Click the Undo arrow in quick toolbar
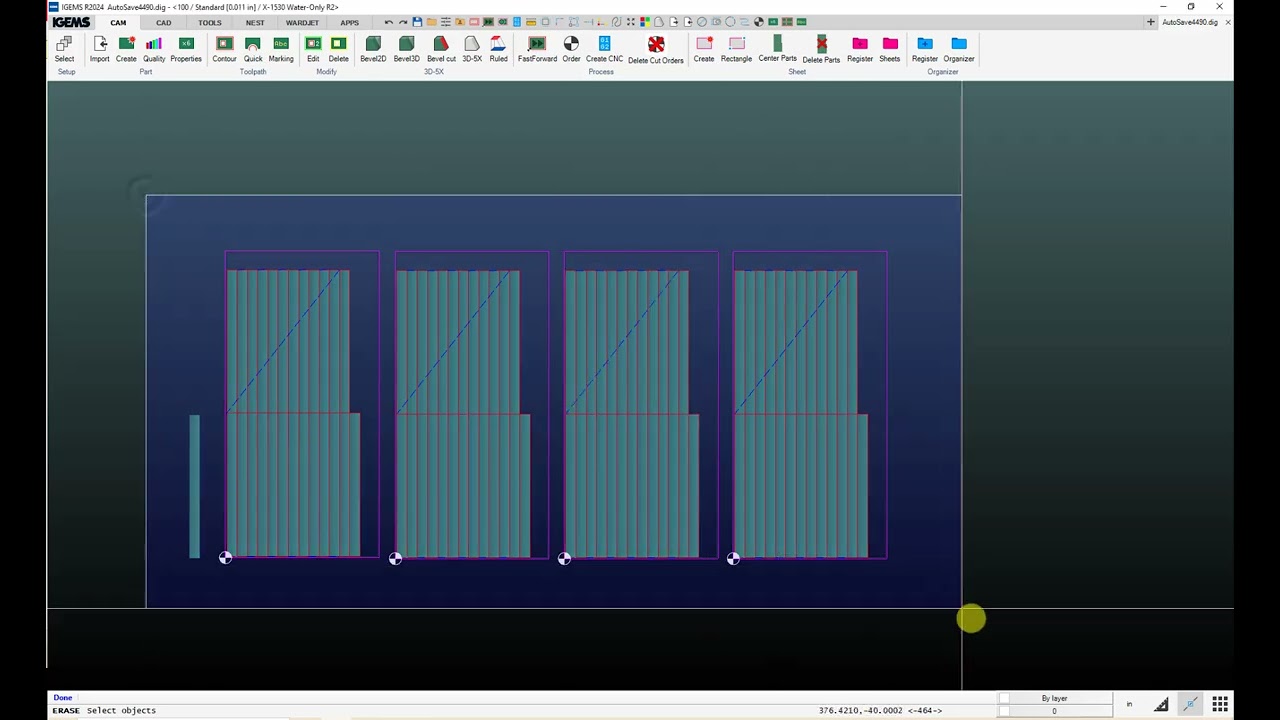 point(389,22)
